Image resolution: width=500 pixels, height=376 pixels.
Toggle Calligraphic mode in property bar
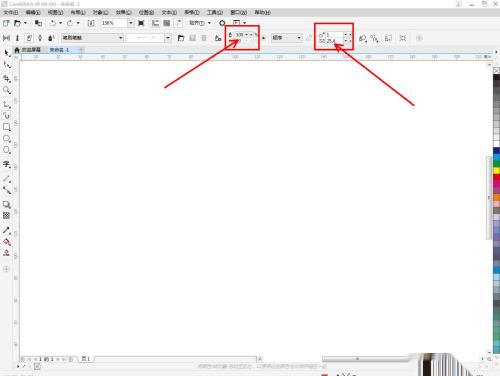[40, 38]
